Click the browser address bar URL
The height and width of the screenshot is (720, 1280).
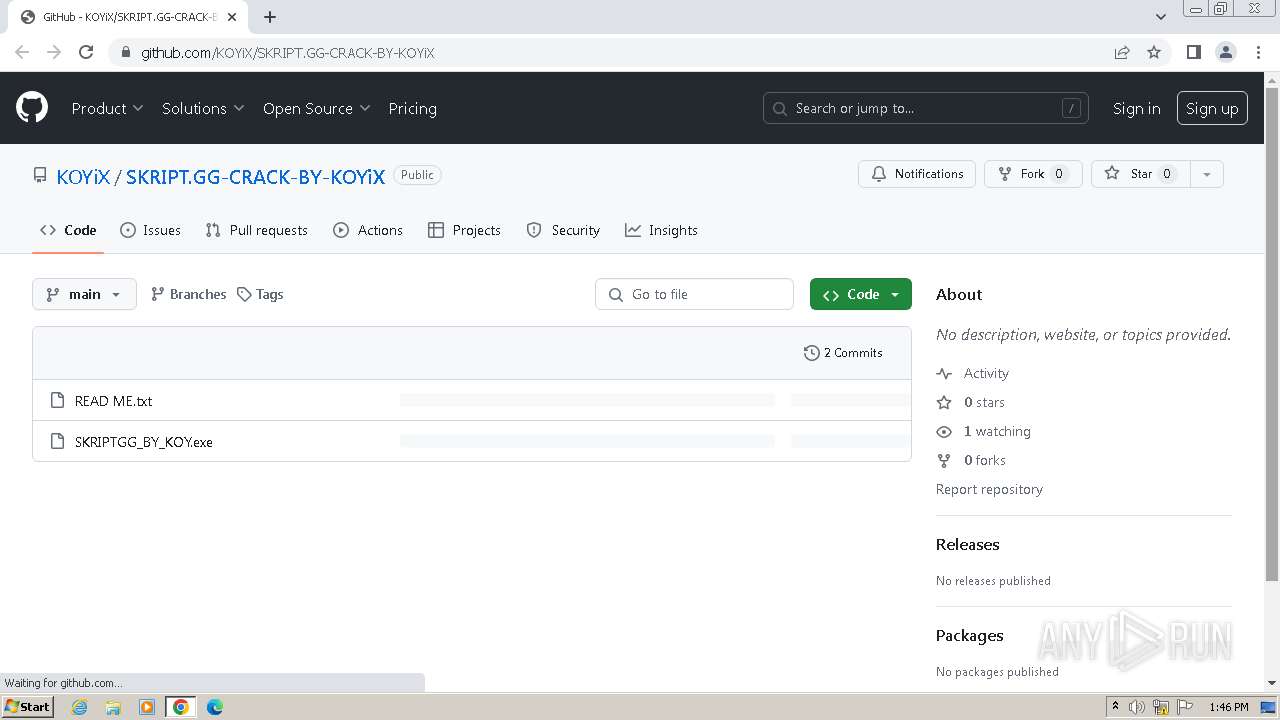tap(288, 52)
